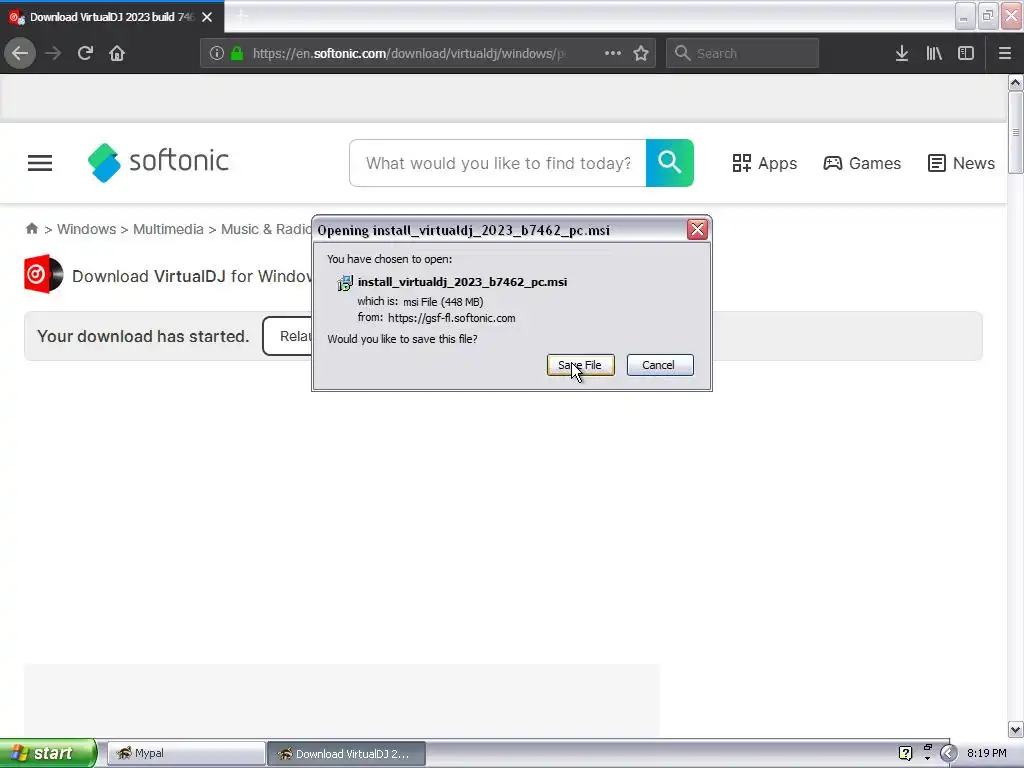Click the file name install_virtualdj_2023_b7462_pc.msi
Image resolution: width=1024 pixels, height=768 pixels.
(x=462, y=282)
